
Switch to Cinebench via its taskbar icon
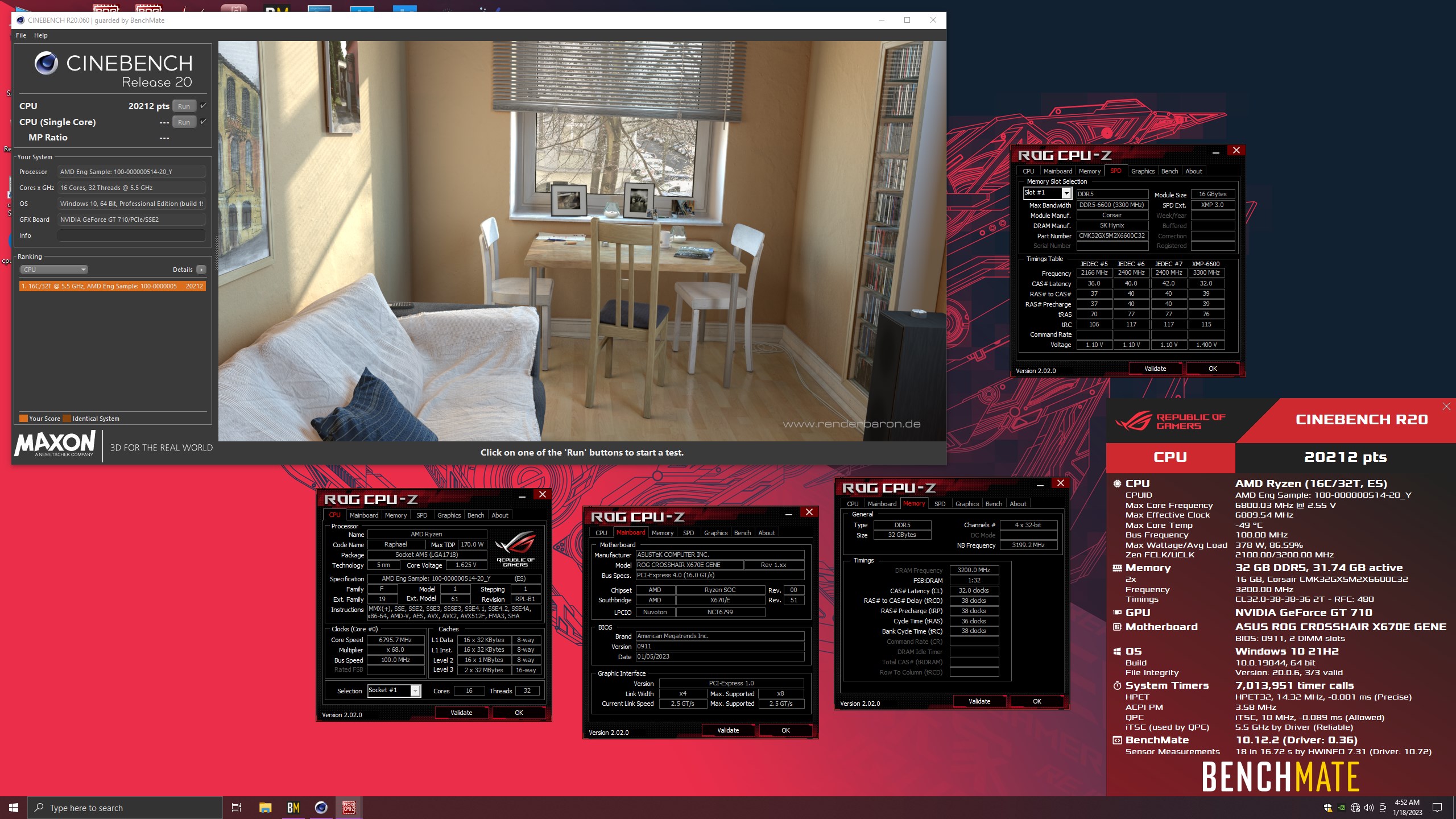pyautogui.click(x=321, y=808)
